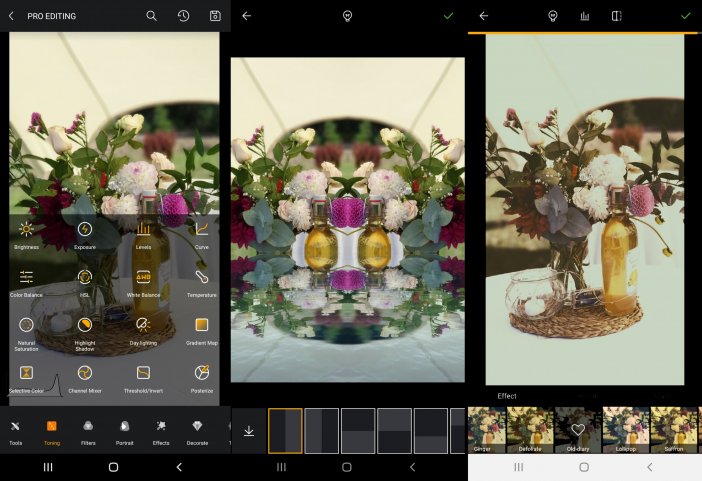Open the Filters tab
This screenshot has height=481, width=702.
tap(88, 432)
